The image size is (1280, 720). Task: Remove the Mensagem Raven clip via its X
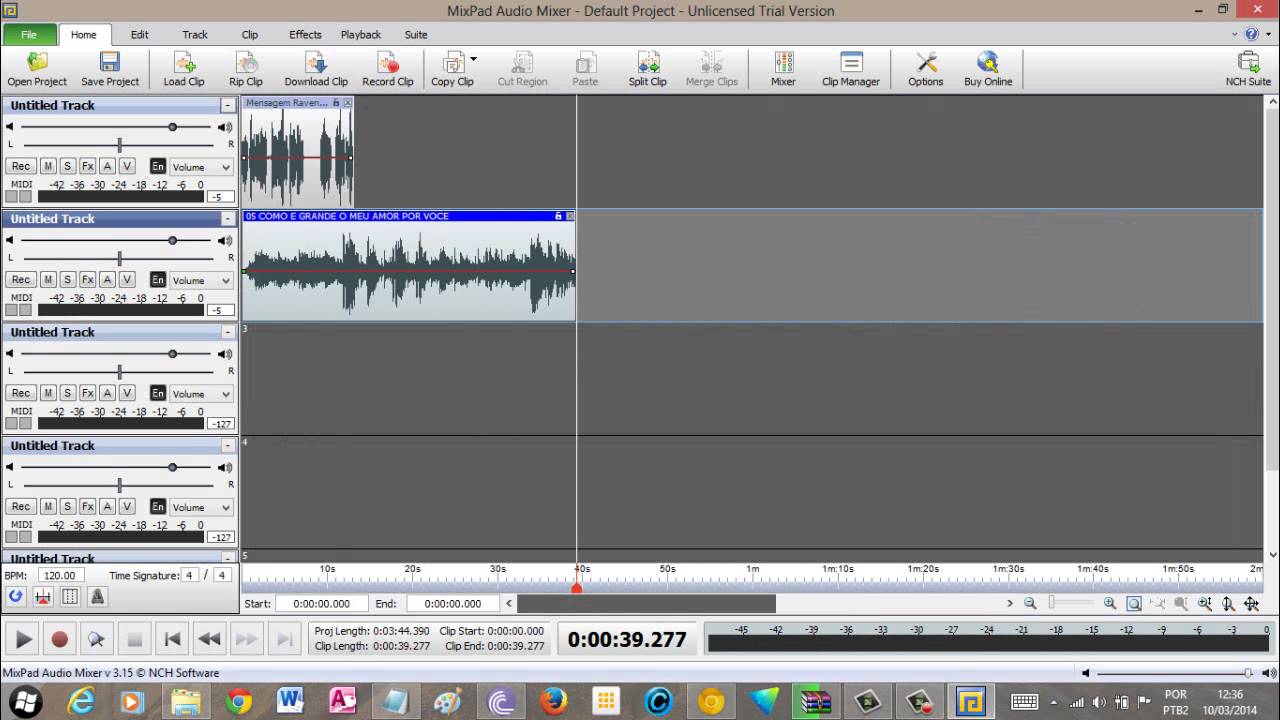click(348, 102)
